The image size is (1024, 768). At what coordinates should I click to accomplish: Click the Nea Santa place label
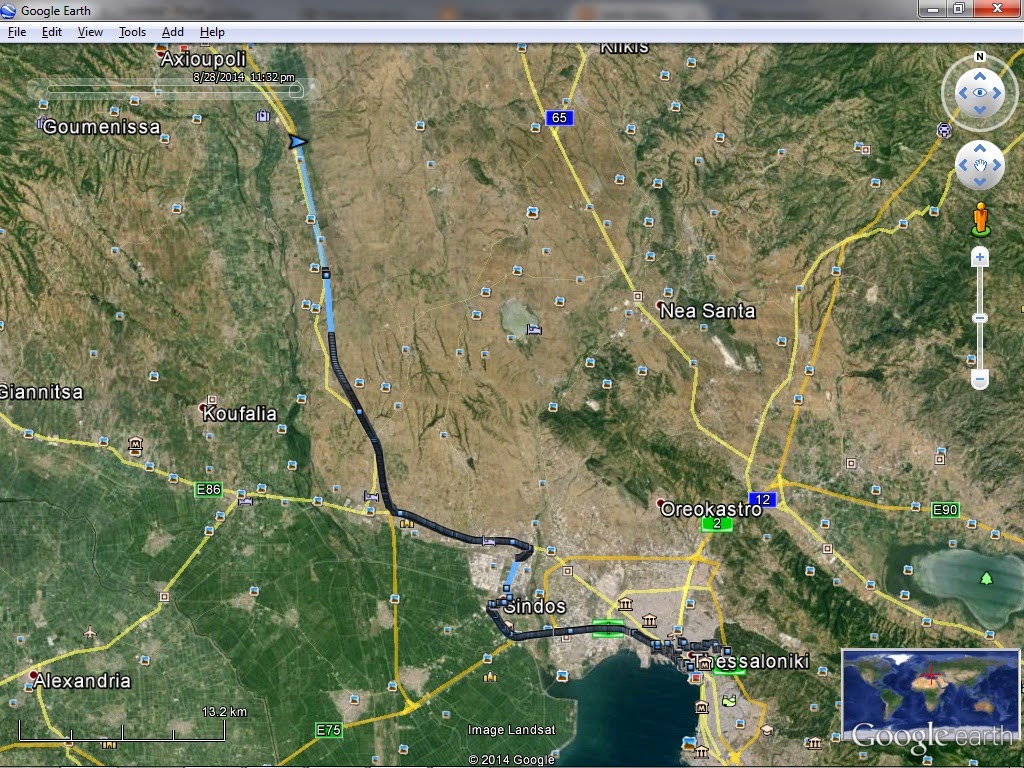point(707,311)
